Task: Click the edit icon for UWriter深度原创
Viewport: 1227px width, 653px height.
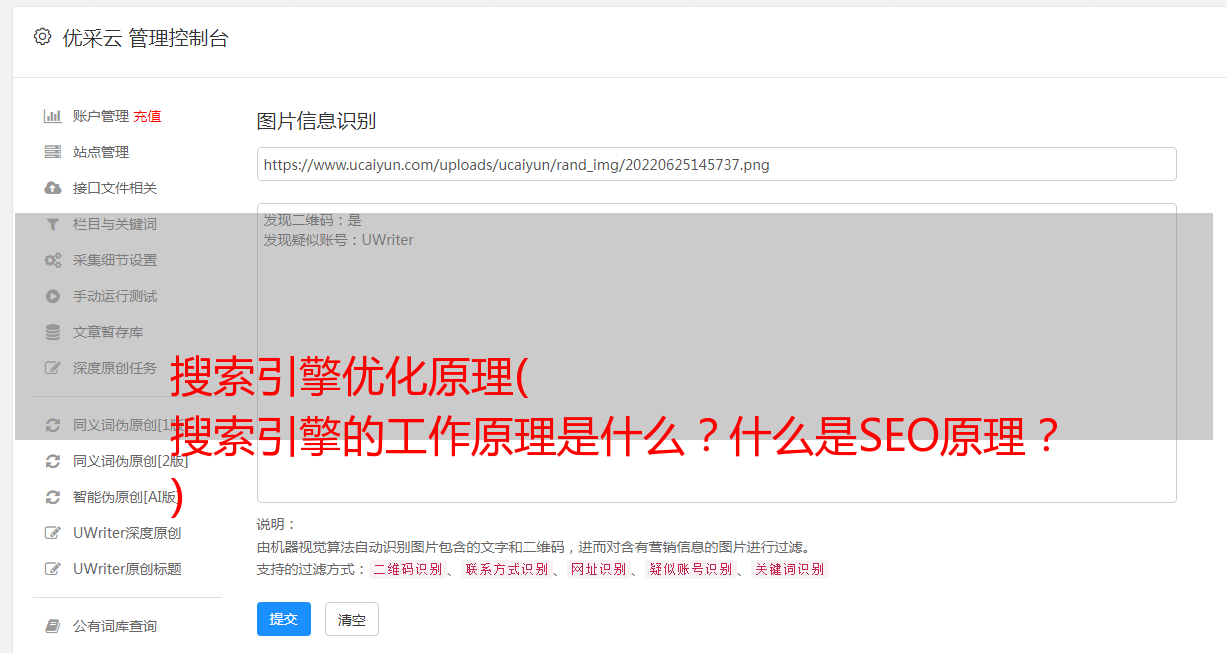Action: [53, 533]
